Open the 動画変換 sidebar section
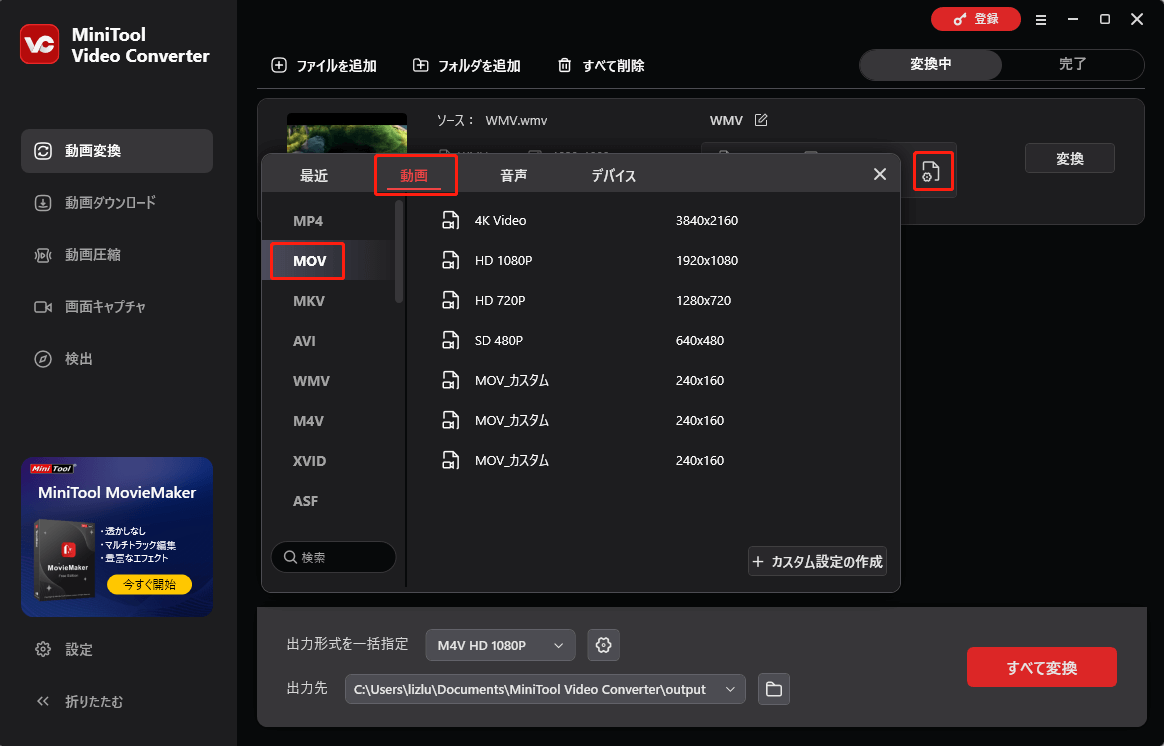This screenshot has height=746, width=1164. pos(117,151)
